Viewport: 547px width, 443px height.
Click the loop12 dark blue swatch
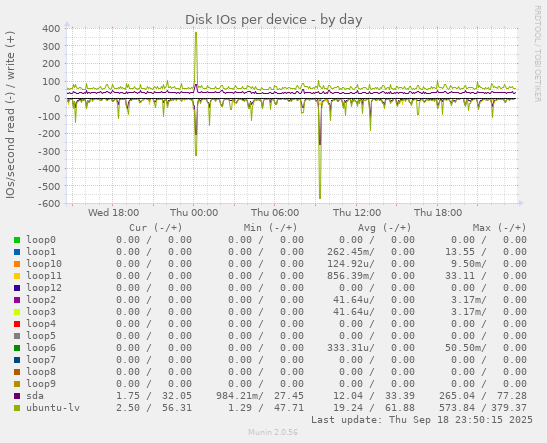17,288
